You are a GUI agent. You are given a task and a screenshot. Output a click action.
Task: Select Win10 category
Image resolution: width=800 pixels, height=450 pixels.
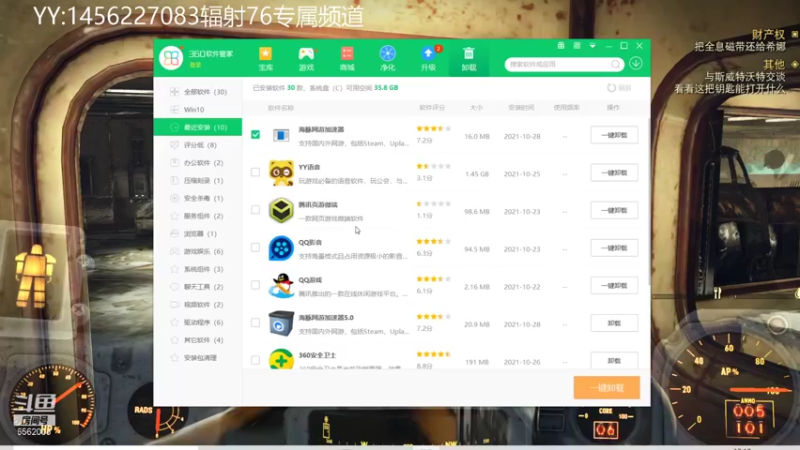[x=198, y=110]
